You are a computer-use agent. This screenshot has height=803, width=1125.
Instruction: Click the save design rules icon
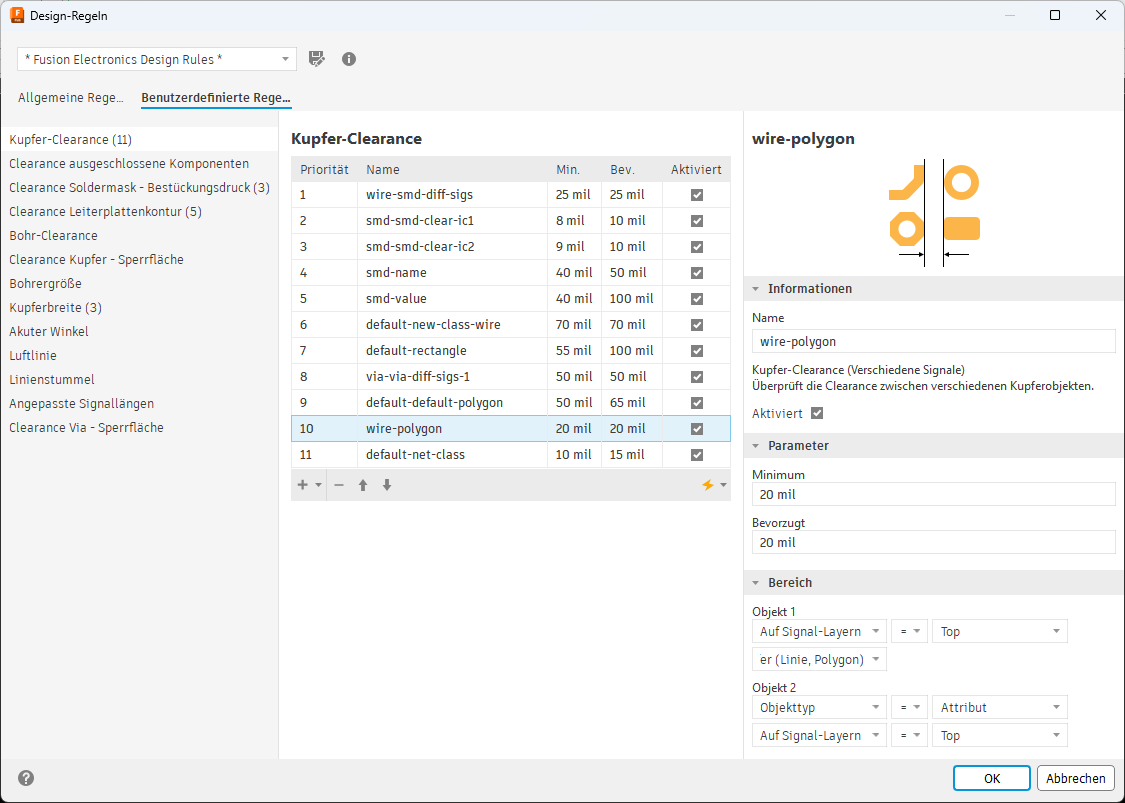tap(316, 59)
